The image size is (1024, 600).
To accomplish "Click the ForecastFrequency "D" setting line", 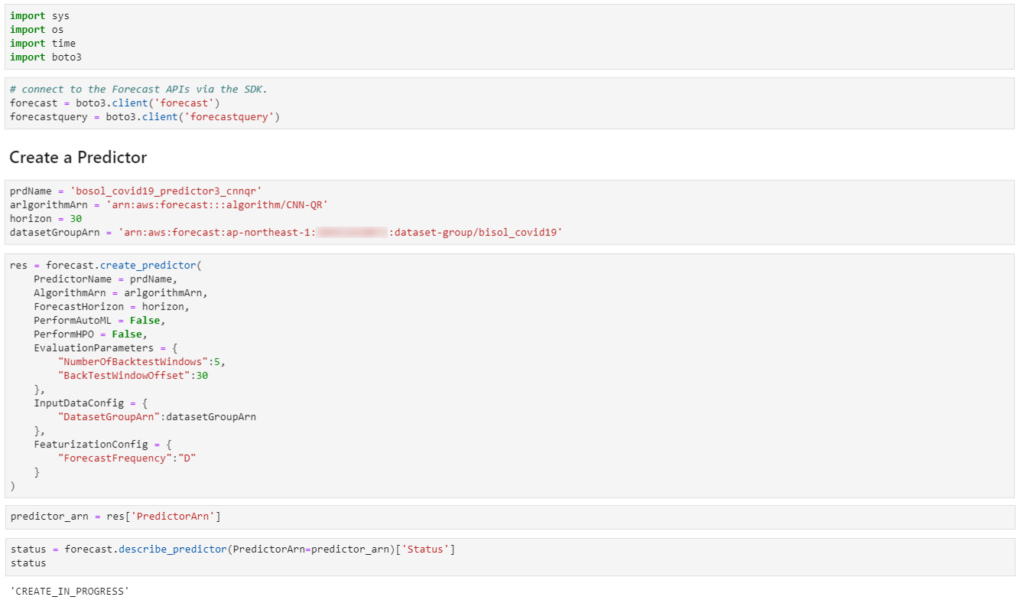I will point(127,457).
